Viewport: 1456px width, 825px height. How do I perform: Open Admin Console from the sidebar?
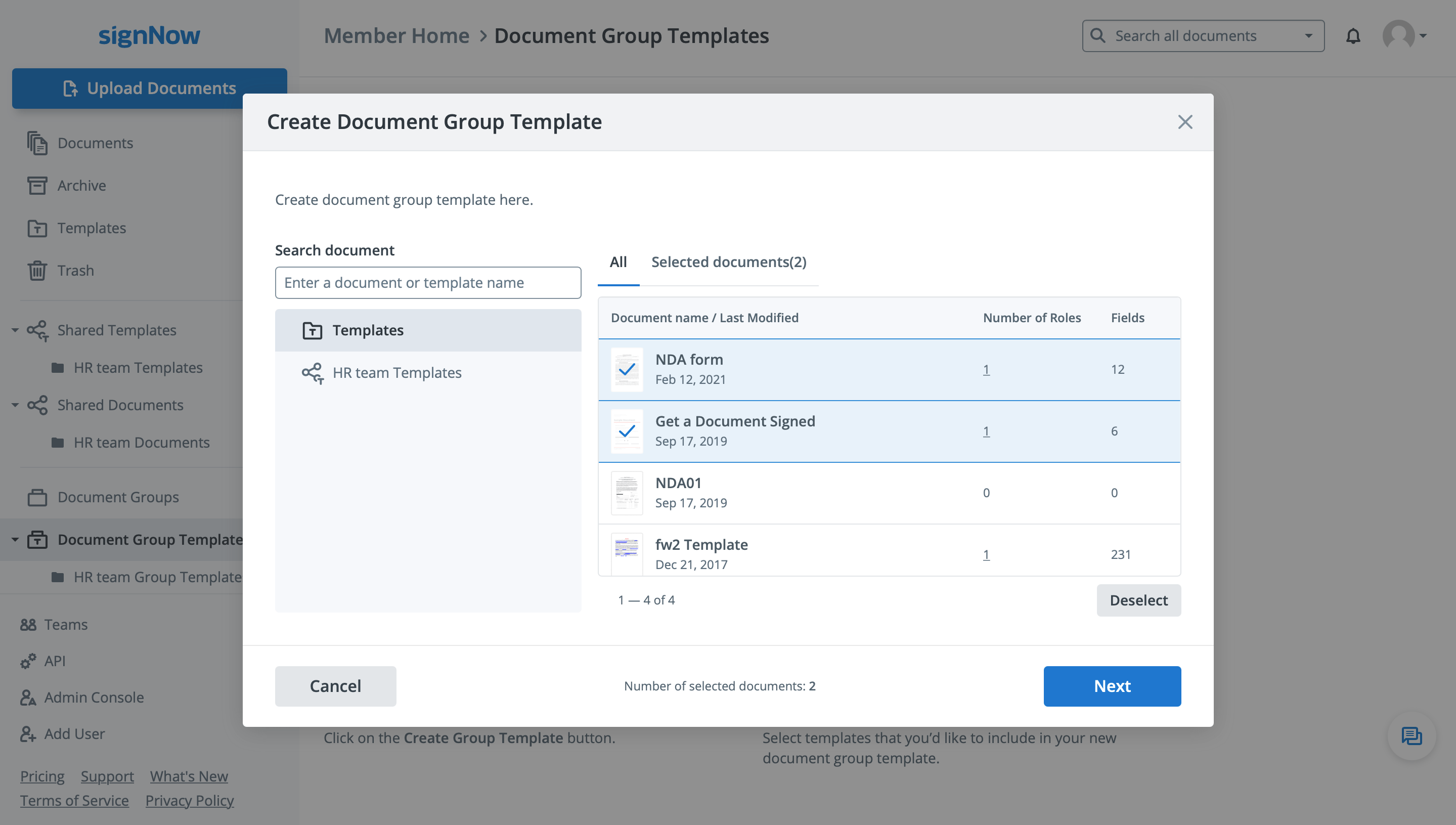coord(94,698)
